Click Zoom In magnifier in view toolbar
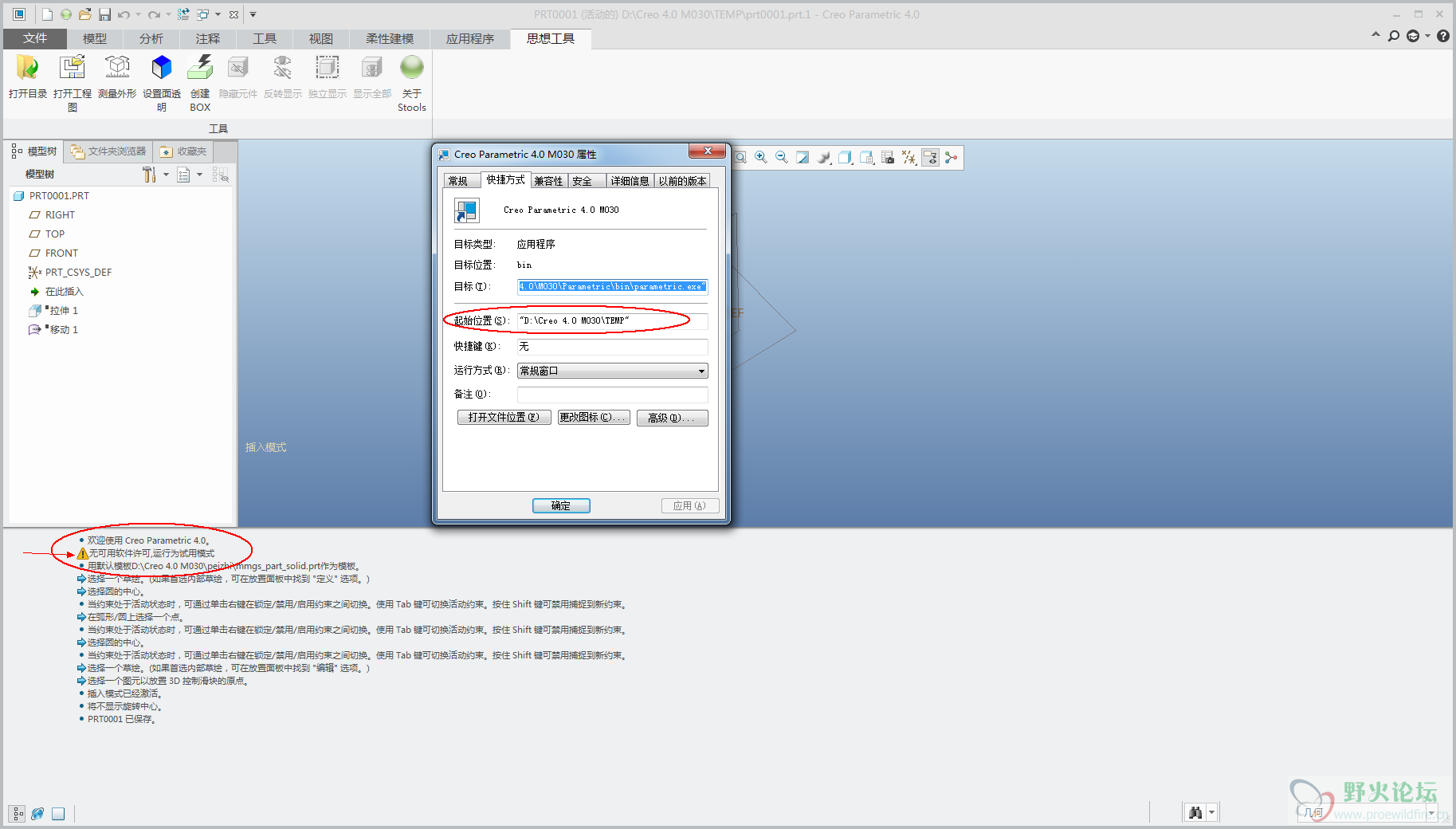1456x829 pixels. (761, 158)
